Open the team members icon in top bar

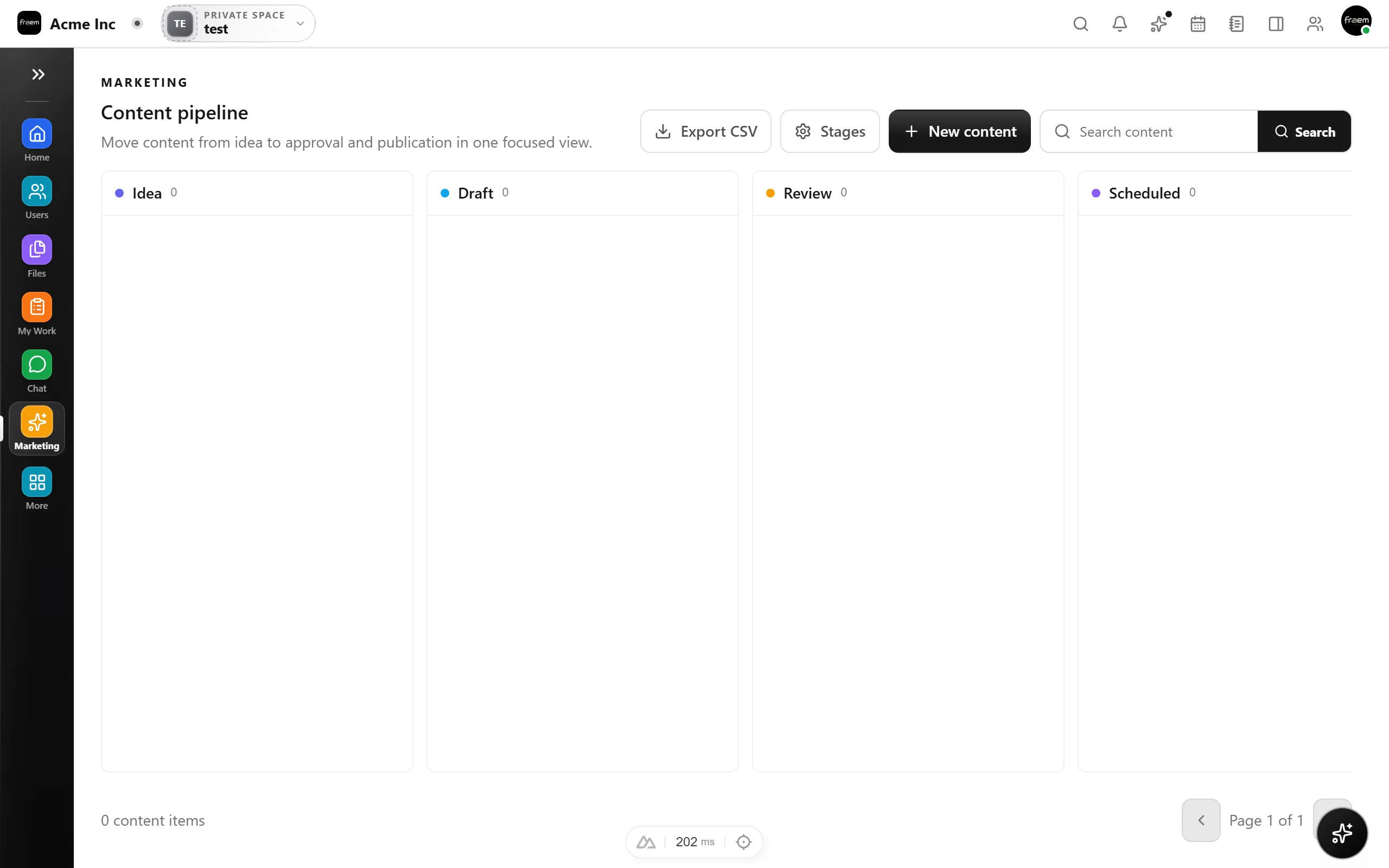coord(1314,23)
